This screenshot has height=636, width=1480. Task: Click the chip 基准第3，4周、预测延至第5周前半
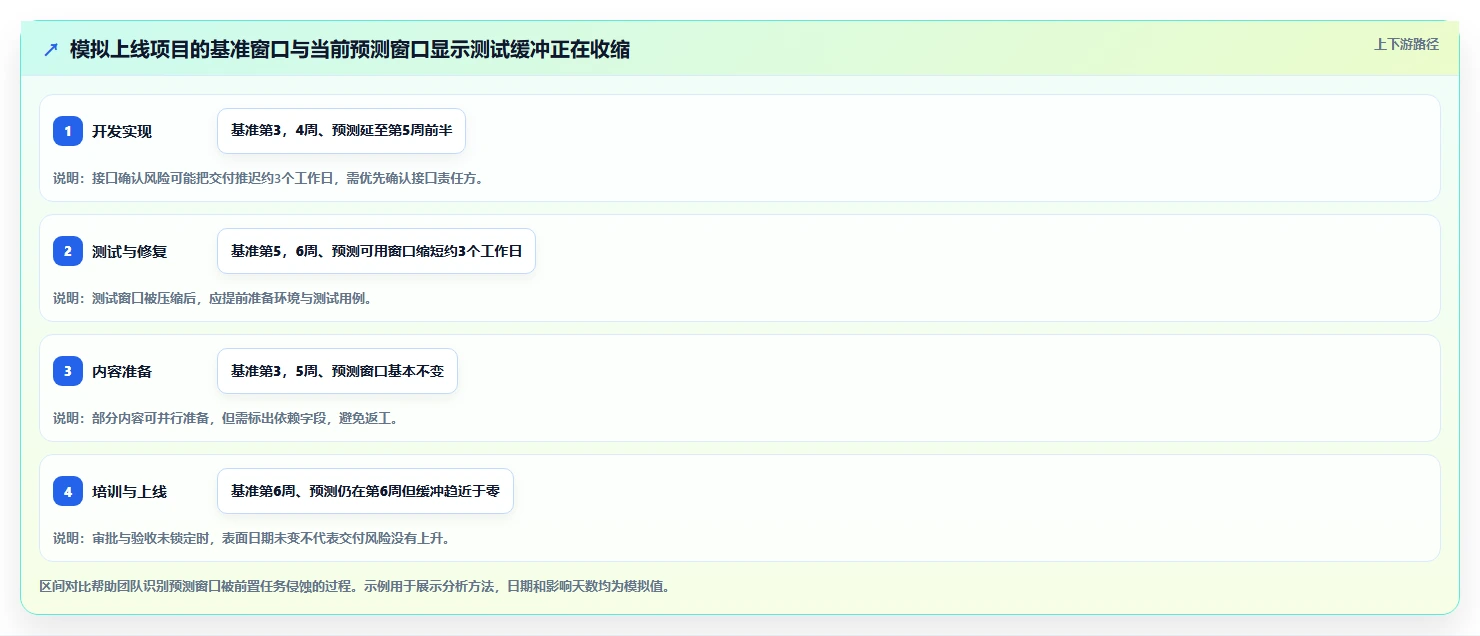click(341, 131)
